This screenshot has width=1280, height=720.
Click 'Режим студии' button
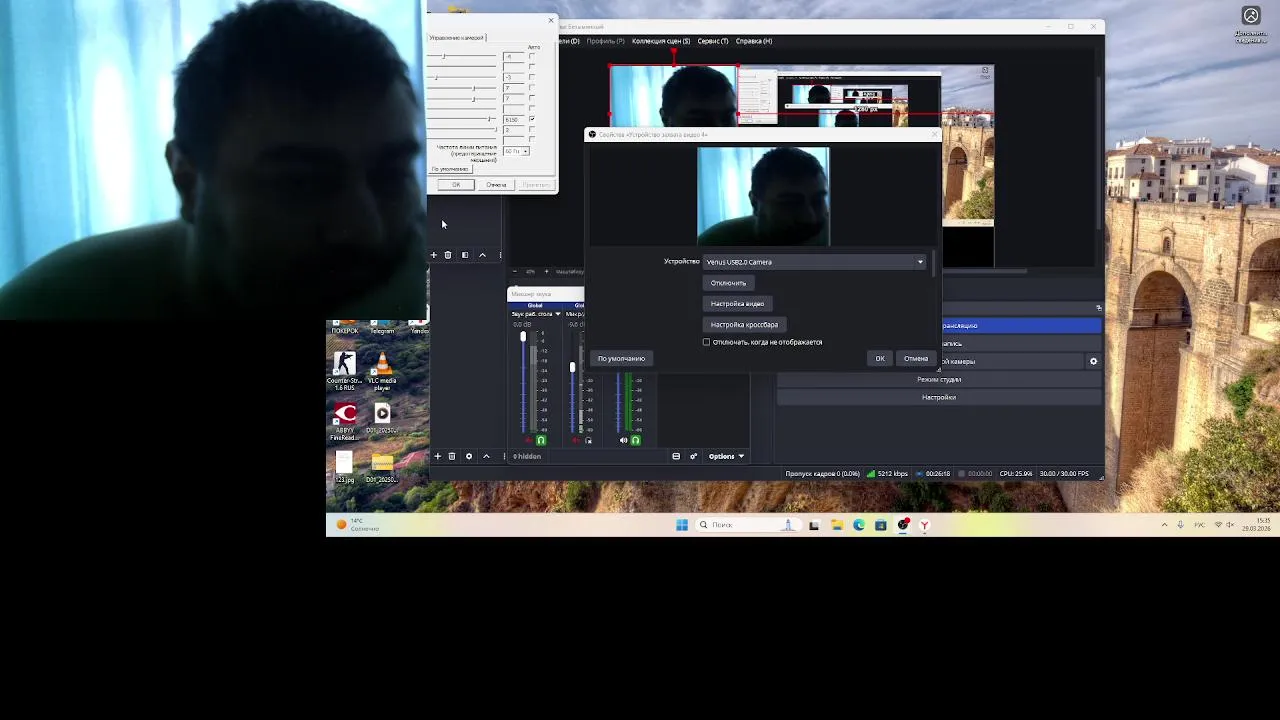[939, 379]
